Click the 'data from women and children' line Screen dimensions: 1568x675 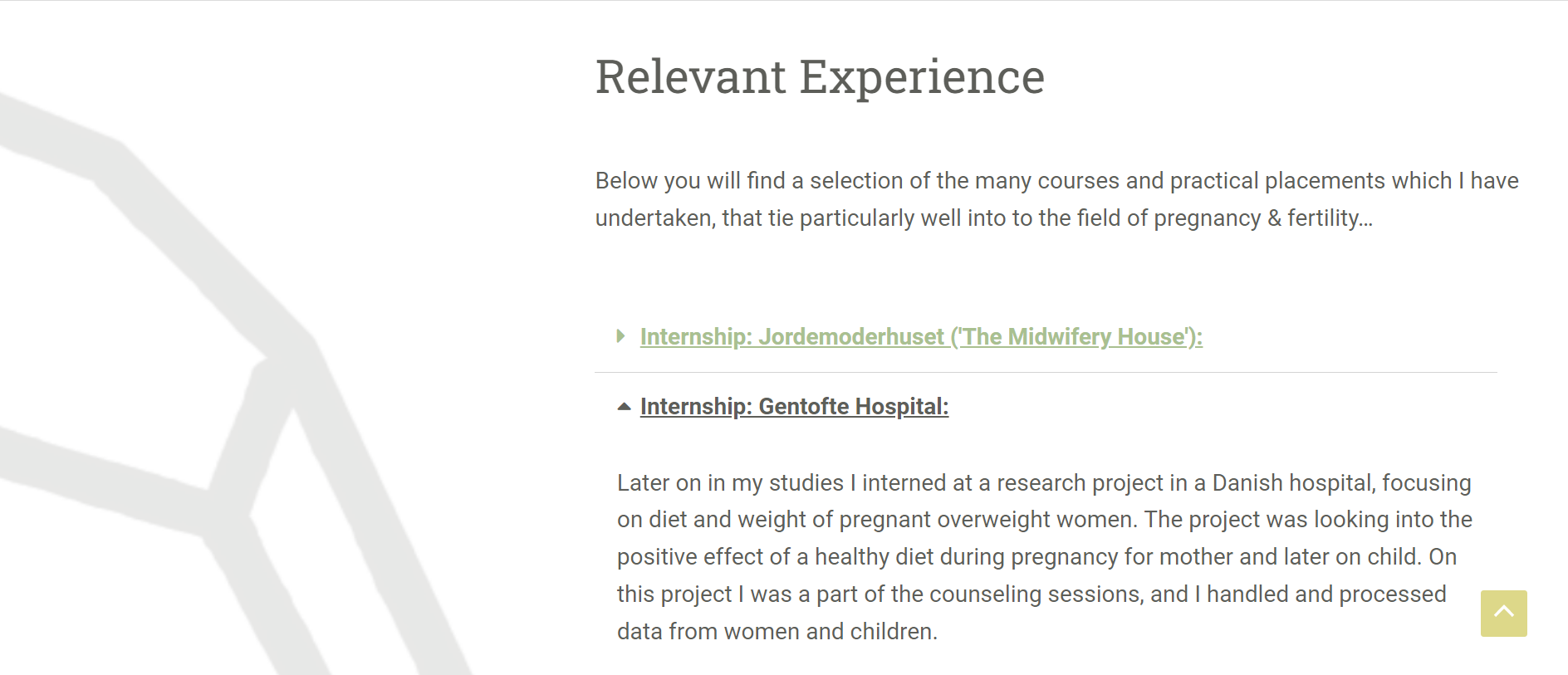pos(777,632)
